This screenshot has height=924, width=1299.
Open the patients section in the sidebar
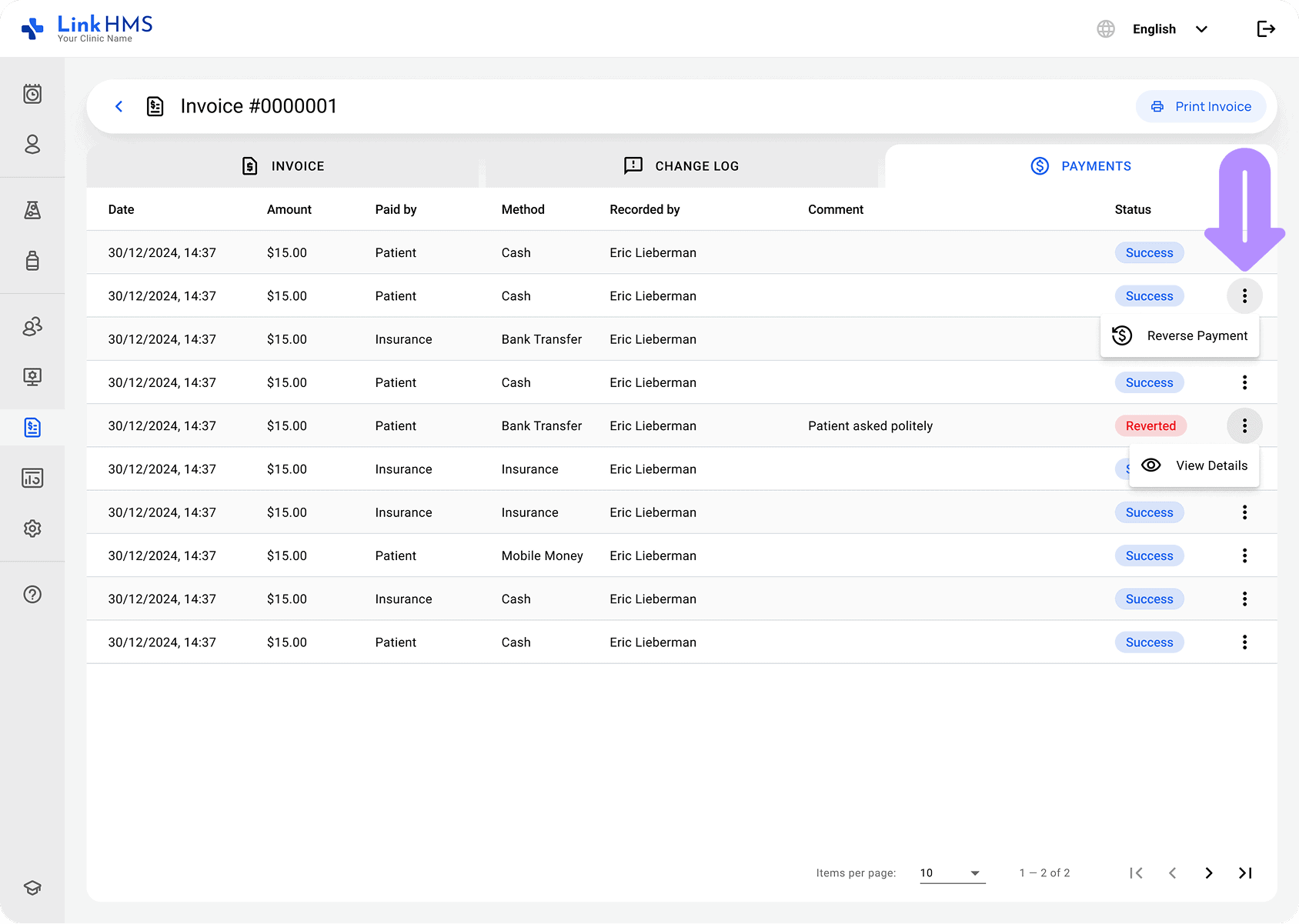click(x=32, y=145)
